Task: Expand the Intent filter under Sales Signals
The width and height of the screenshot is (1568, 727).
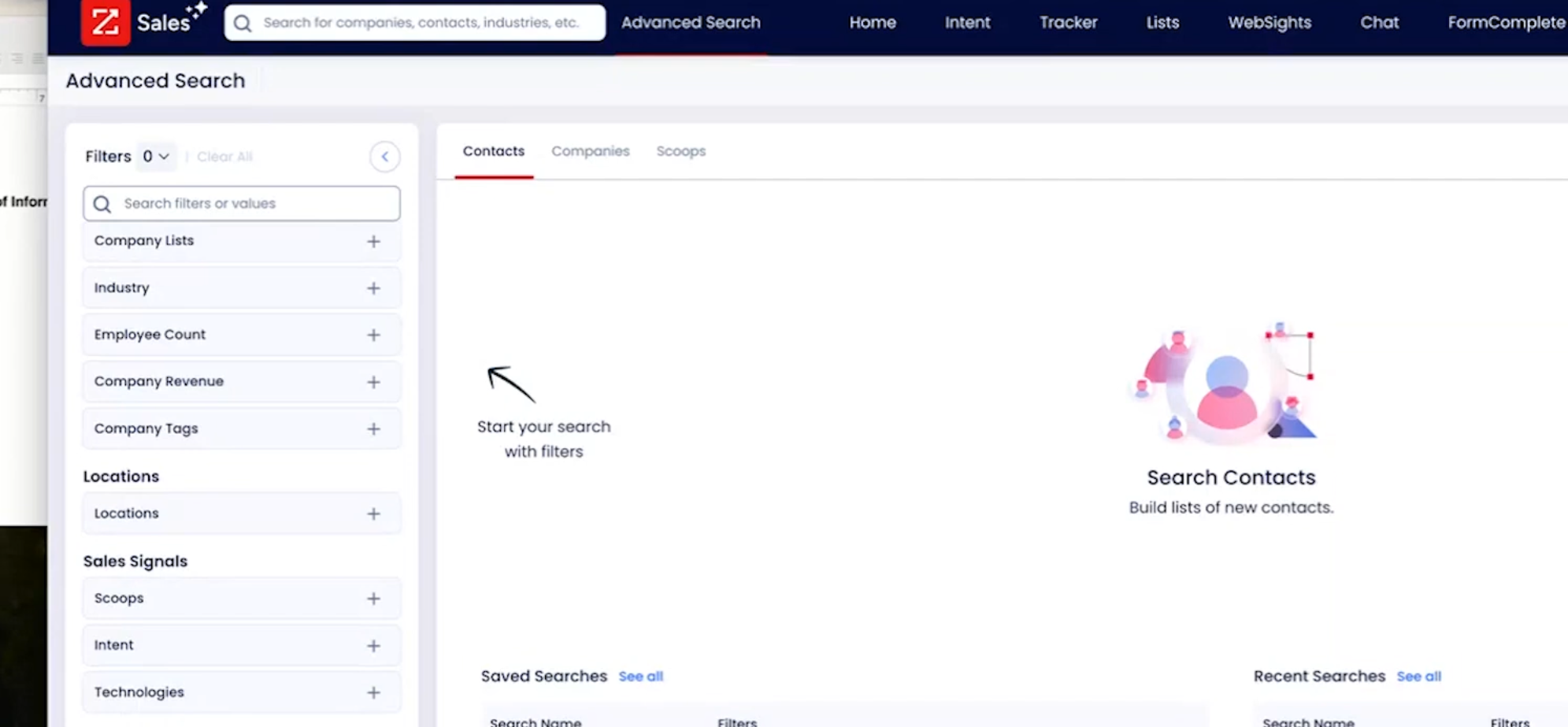Action: coord(242,645)
